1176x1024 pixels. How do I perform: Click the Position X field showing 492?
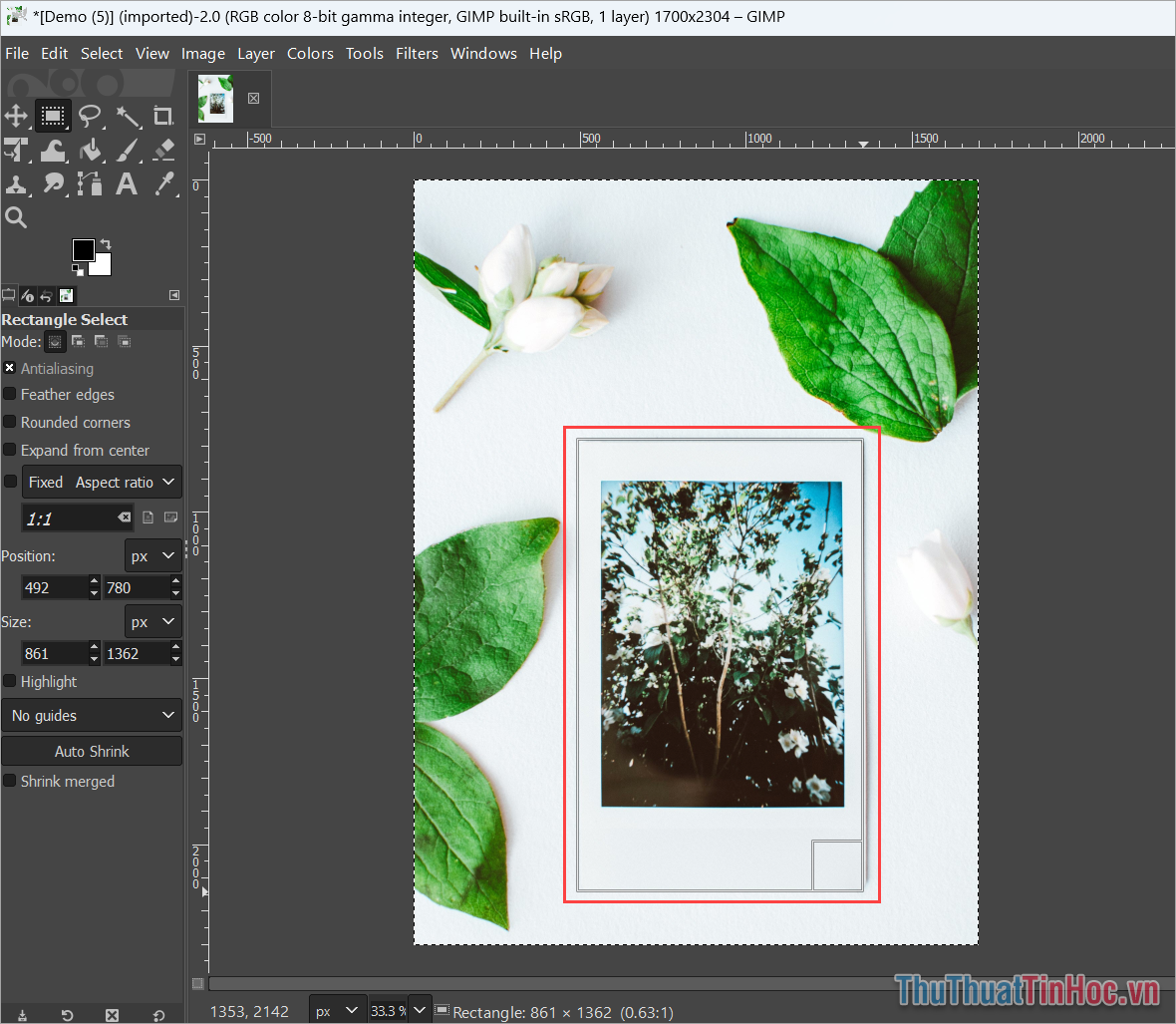56,587
